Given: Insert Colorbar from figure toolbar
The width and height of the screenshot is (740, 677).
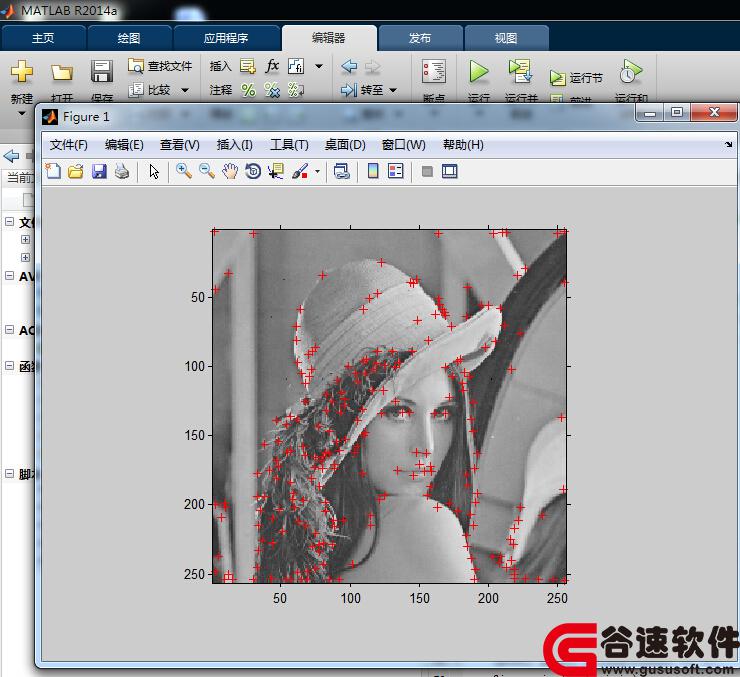Looking at the screenshot, I should pos(373,171).
